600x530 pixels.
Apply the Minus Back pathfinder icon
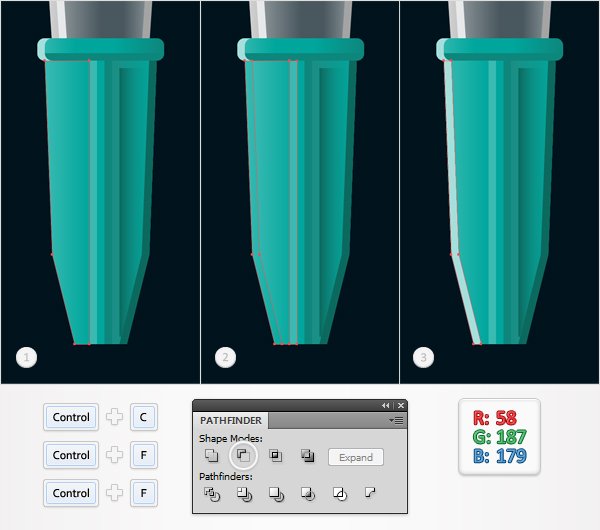click(370, 492)
